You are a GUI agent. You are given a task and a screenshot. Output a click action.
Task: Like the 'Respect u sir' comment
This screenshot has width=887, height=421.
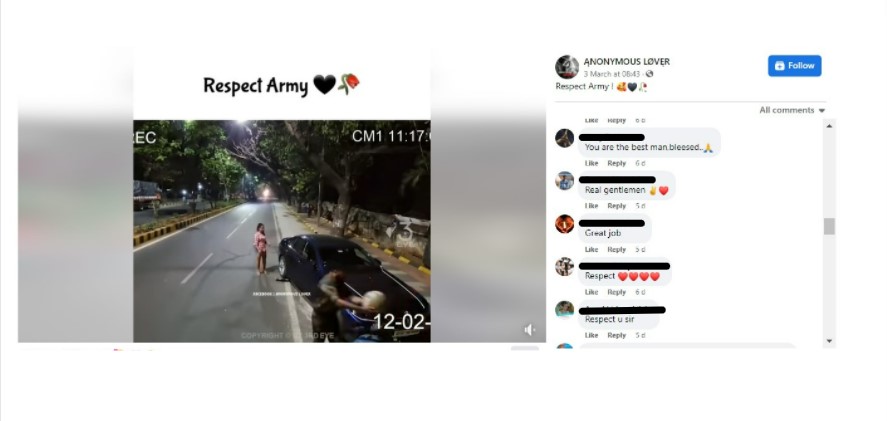pyautogui.click(x=591, y=336)
